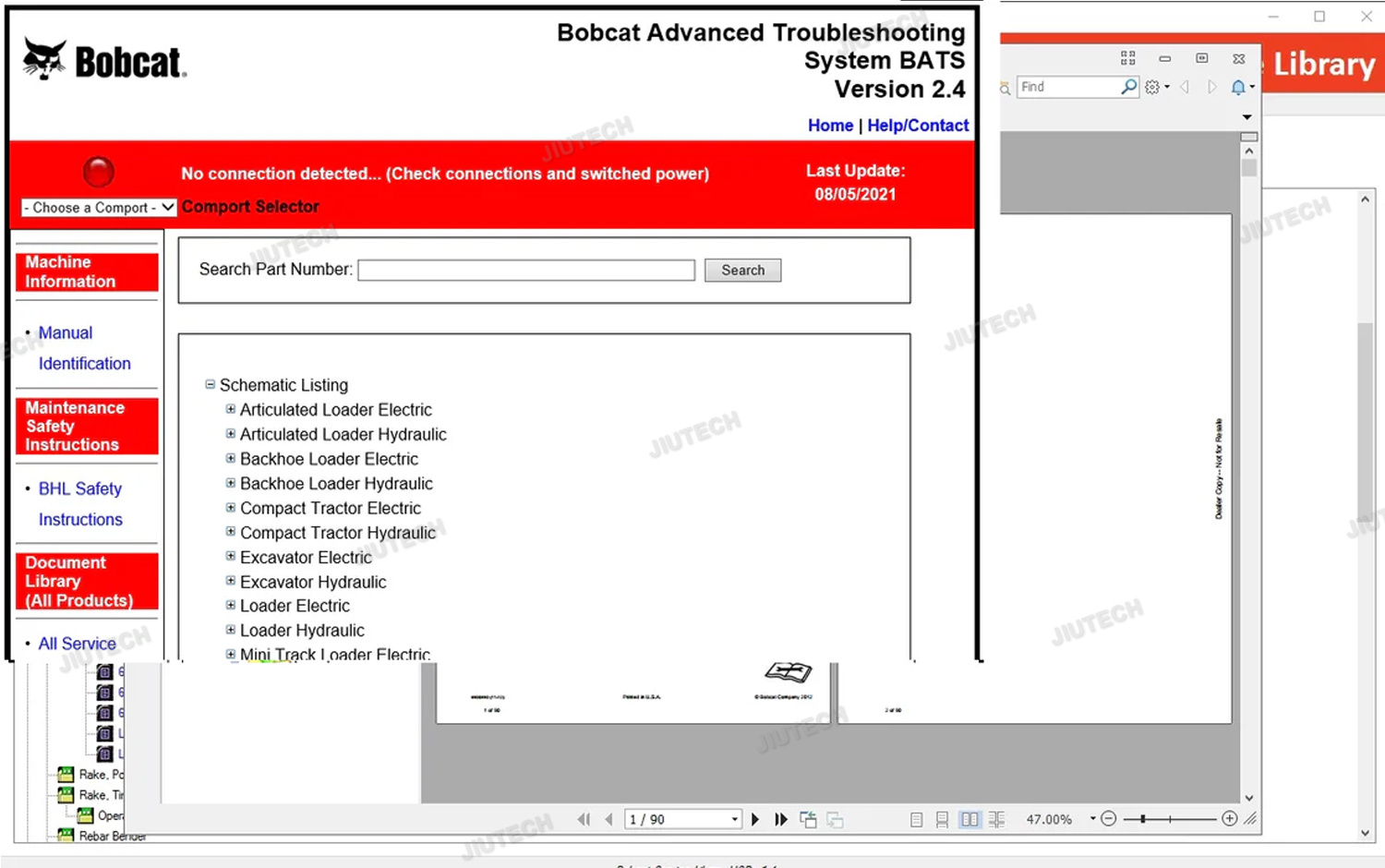The width and height of the screenshot is (1385, 868).
Task: Open the Manual Identification link
Action: tap(84, 348)
